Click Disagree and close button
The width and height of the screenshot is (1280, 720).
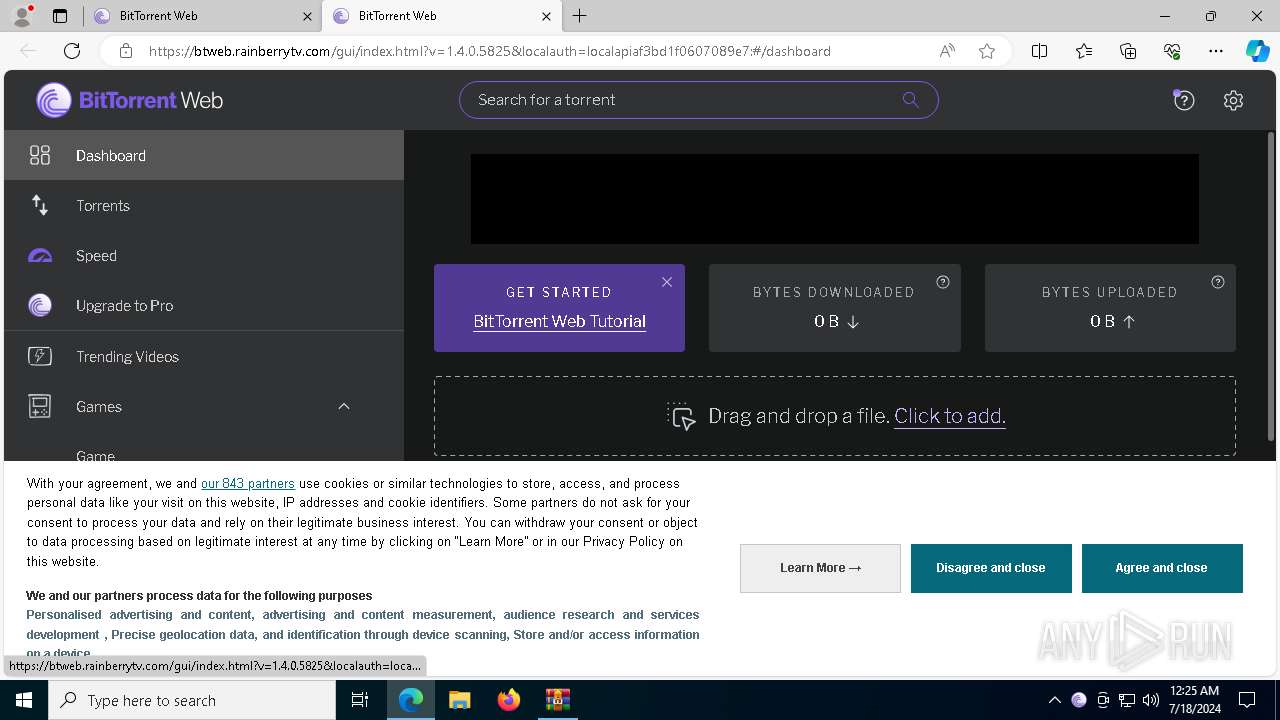tap(991, 568)
